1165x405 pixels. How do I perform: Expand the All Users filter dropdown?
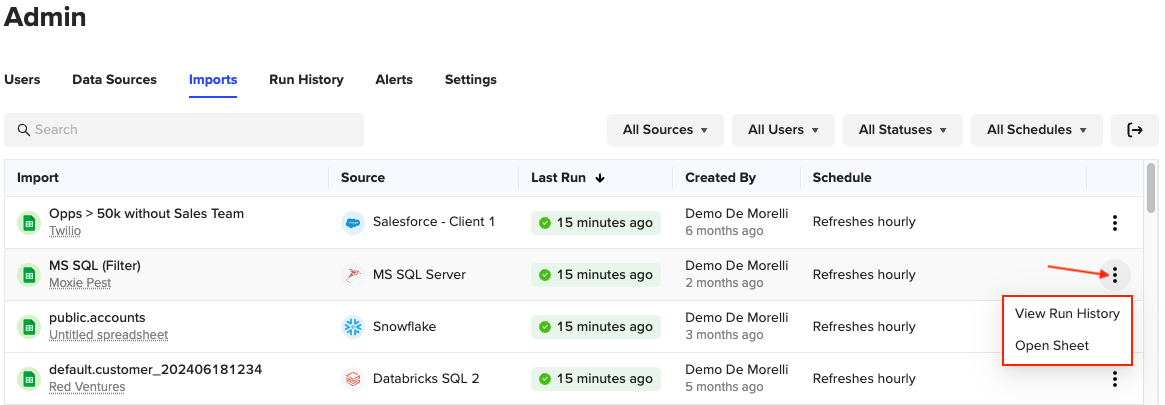pos(783,130)
